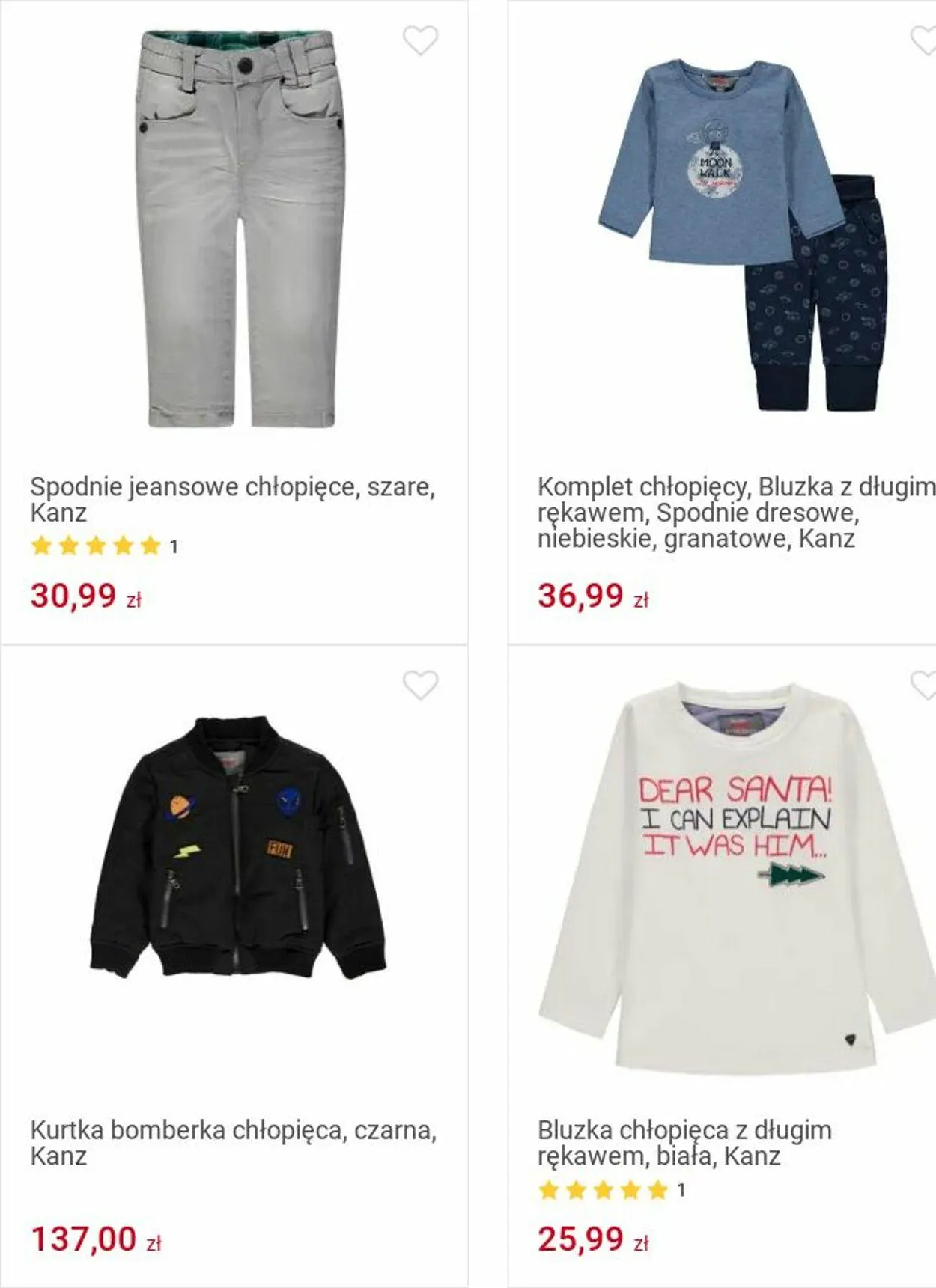Click the star rating under white shirt
The width and height of the screenshot is (936, 1288).
[603, 1189]
